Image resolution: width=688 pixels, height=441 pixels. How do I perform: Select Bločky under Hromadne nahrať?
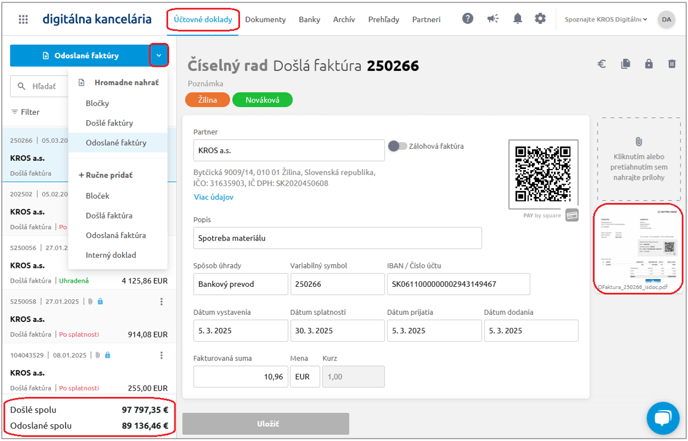(x=118, y=103)
